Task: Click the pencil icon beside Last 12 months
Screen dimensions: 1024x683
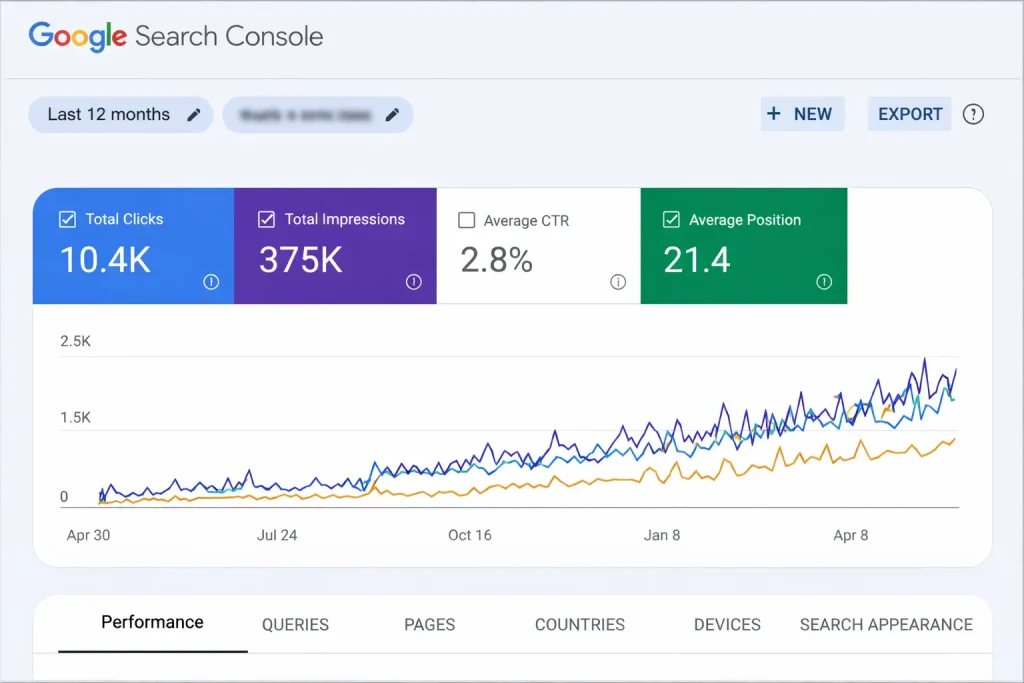Action: pos(194,115)
